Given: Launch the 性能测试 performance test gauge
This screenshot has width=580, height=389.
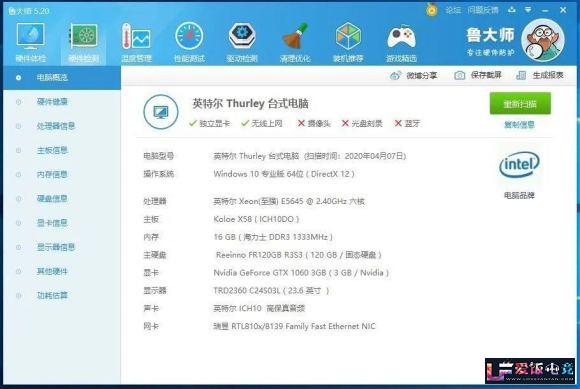Looking at the screenshot, I should click(x=189, y=36).
